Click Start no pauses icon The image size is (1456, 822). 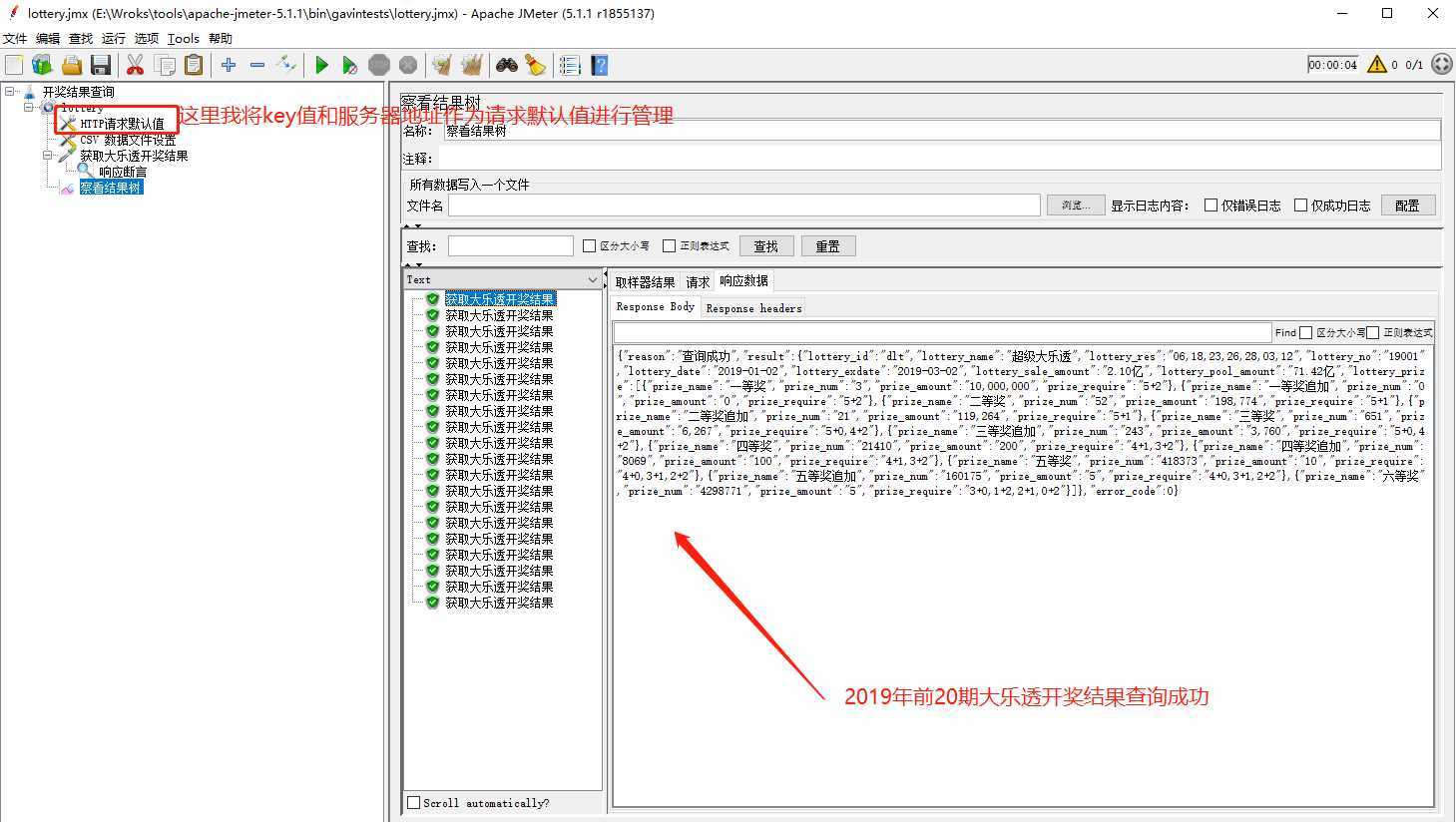349,65
